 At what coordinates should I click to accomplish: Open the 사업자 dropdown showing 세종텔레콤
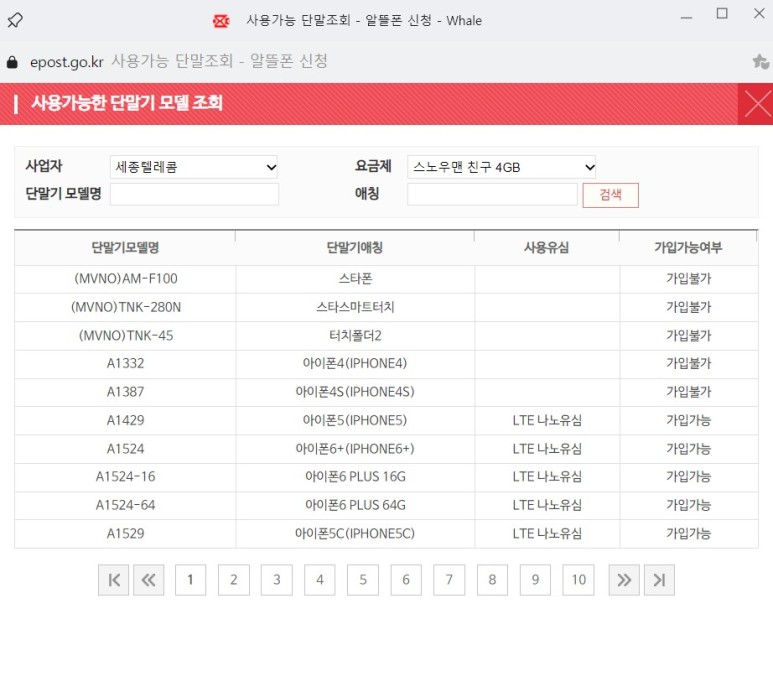[194, 167]
